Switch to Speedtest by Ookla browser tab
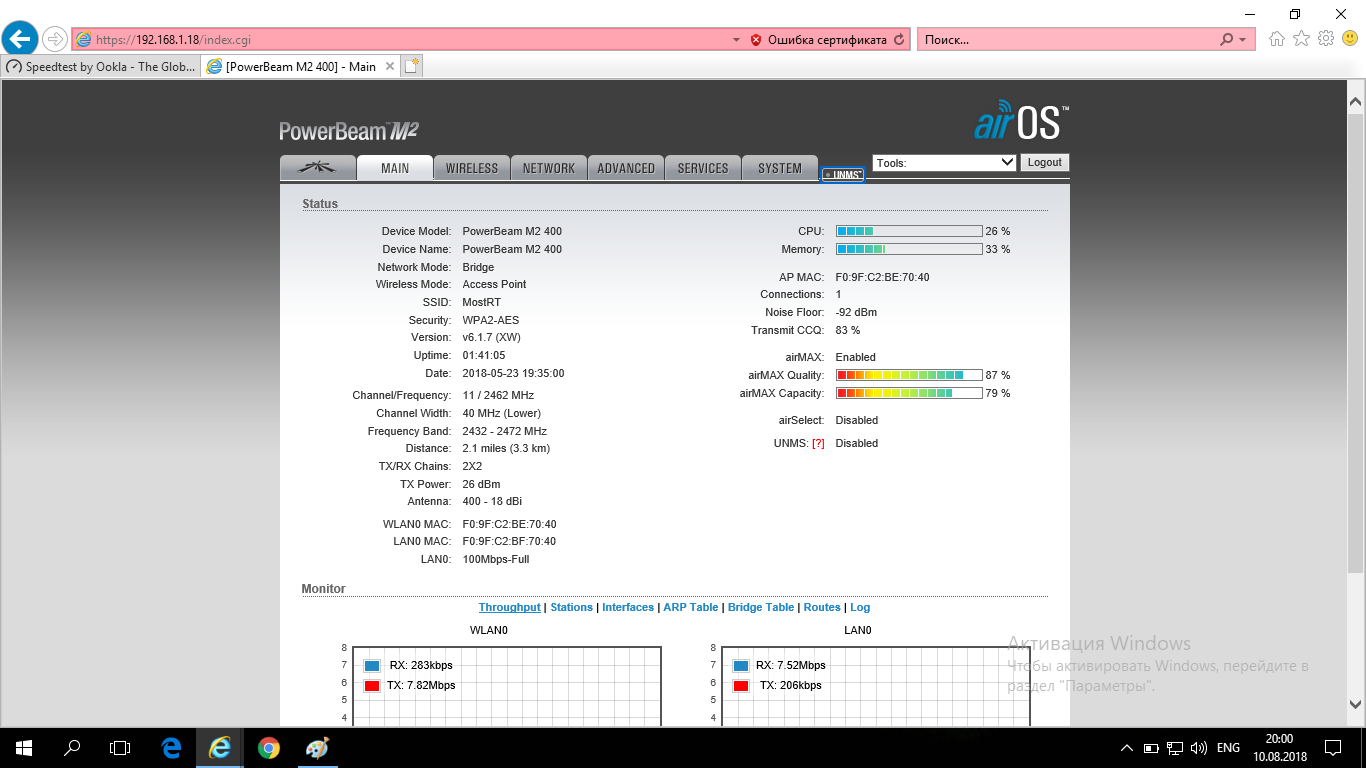The height and width of the screenshot is (768, 1366). 101,67
